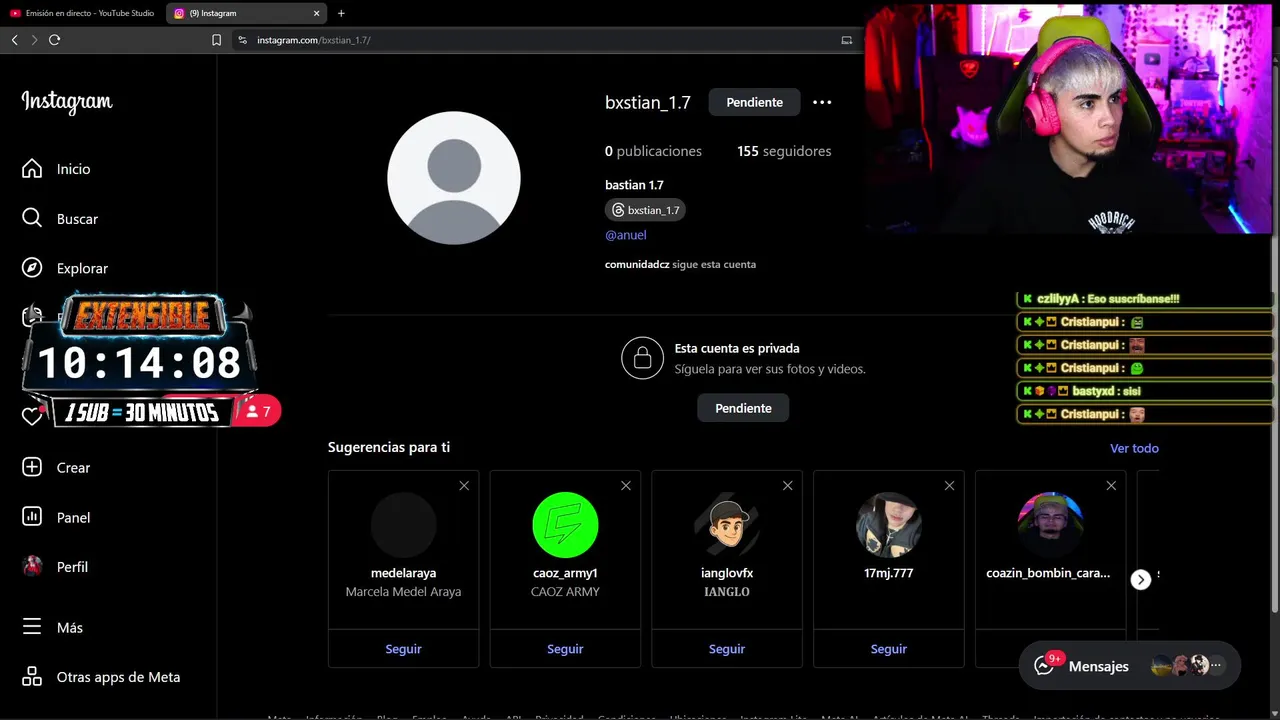The height and width of the screenshot is (720, 1280).
Task: Open the Más hamburger menu
Action: click(x=32, y=627)
